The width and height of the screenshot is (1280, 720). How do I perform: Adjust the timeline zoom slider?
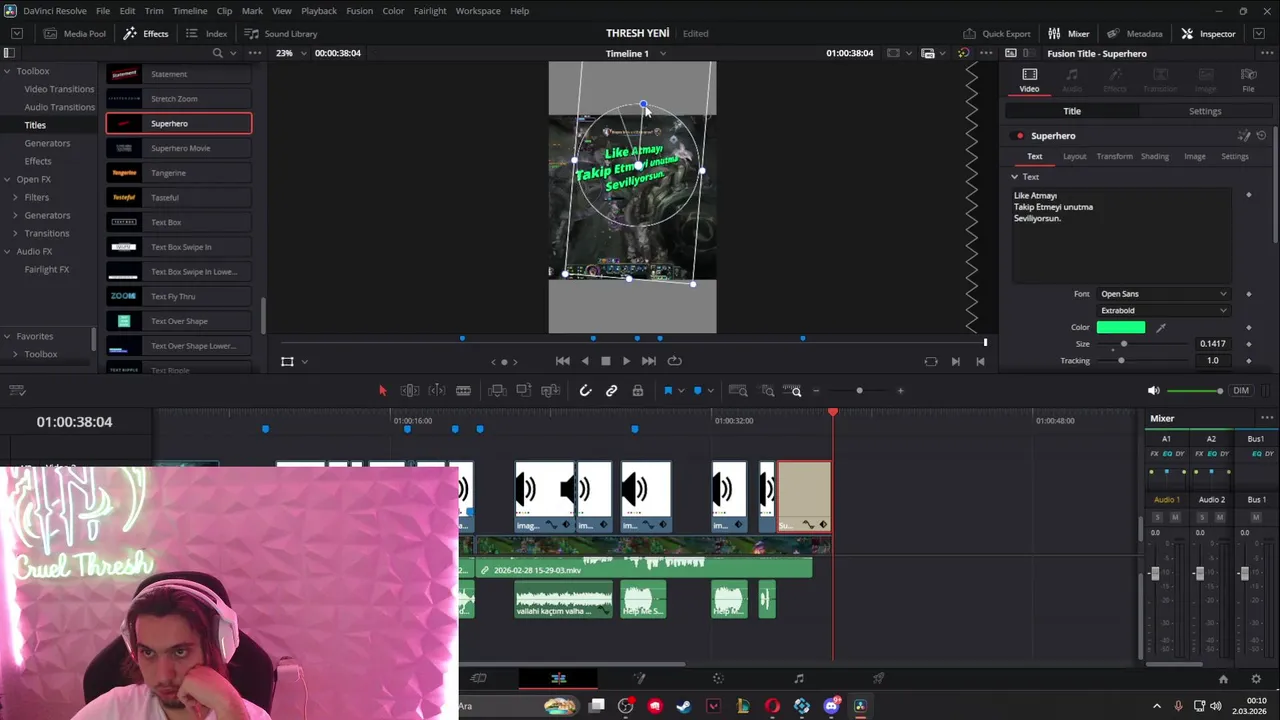coord(858,390)
